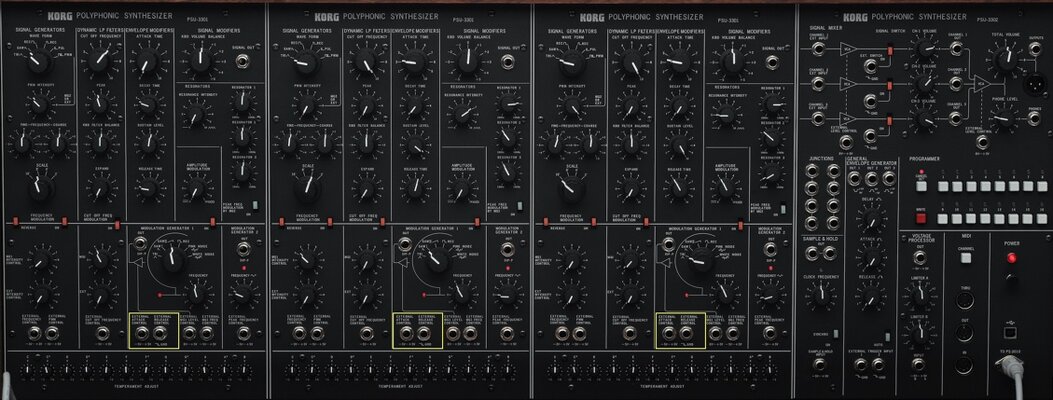The image size is (1053, 400).
Task: Click General Envelope Generator Out 1 jack
Action: 854,179
